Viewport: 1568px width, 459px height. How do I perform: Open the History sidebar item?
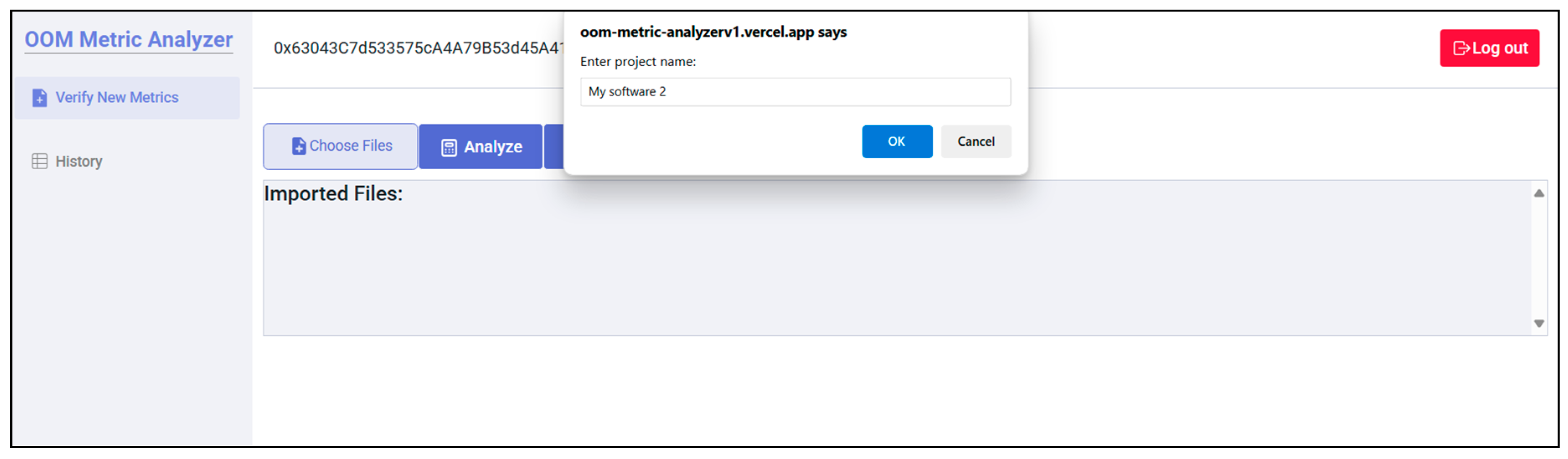point(78,161)
